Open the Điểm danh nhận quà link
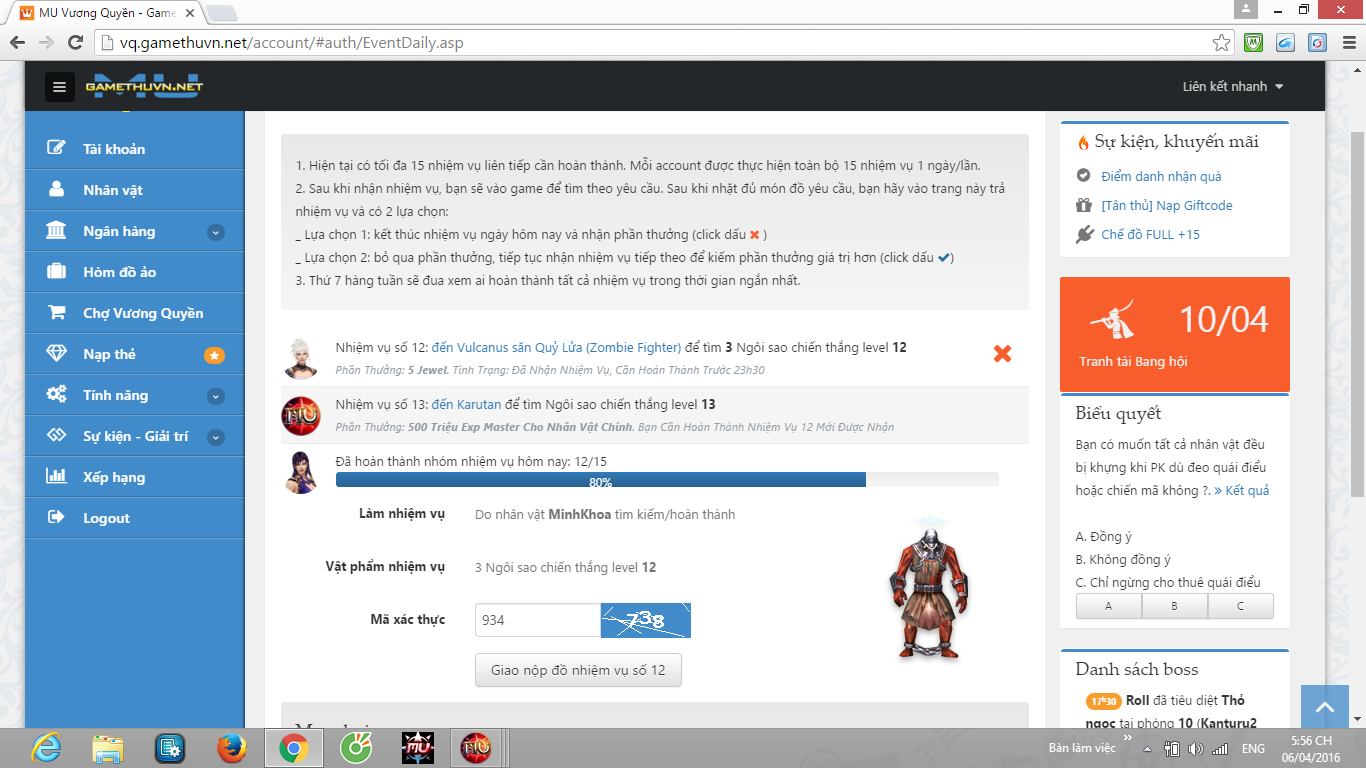Screen dimensions: 1366x768 1161,177
